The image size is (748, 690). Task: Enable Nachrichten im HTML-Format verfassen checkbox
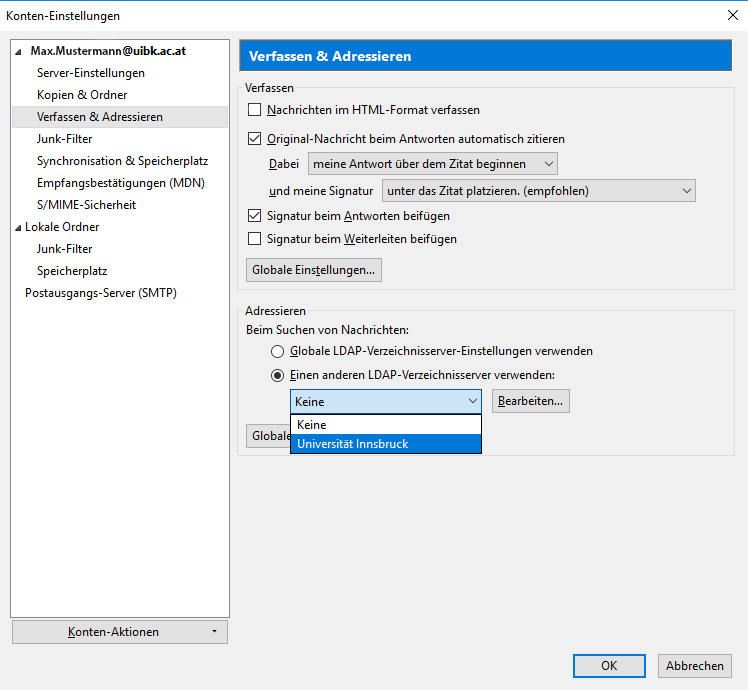[x=254, y=110]
